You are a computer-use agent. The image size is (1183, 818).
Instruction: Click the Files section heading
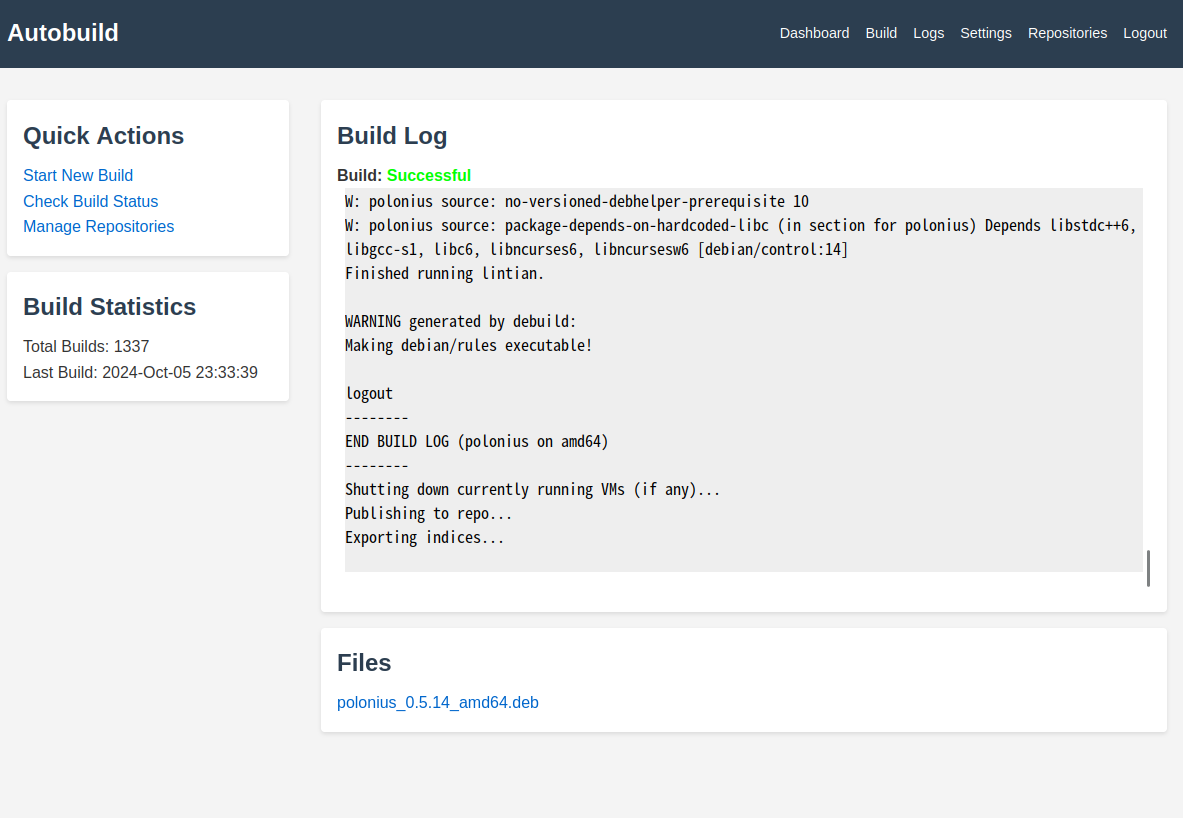364,663
